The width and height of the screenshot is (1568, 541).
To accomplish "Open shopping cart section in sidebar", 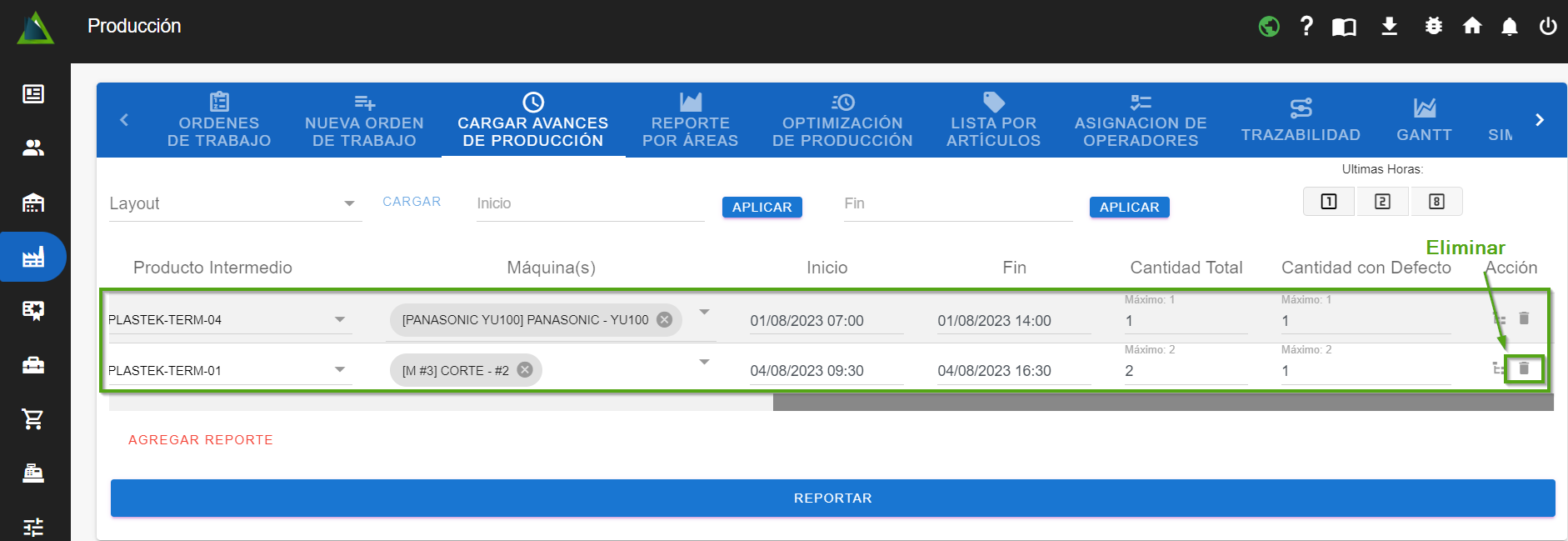I will [x=33, y=419].
